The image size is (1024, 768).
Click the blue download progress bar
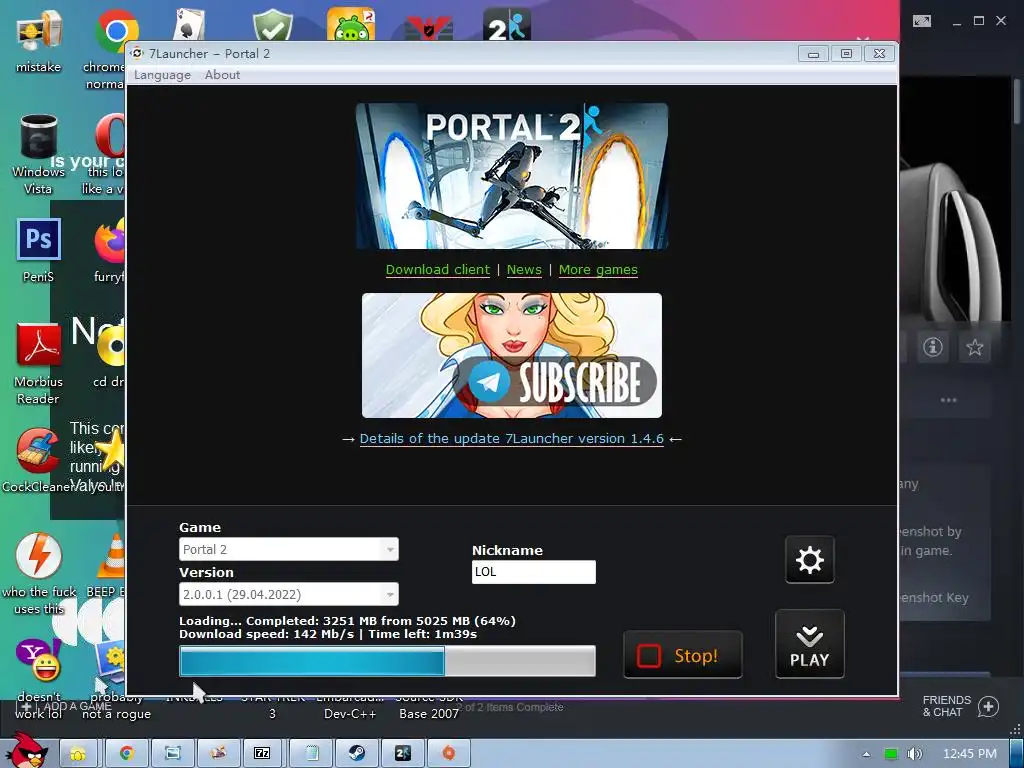pyautogui.click(x=387, y=661)
